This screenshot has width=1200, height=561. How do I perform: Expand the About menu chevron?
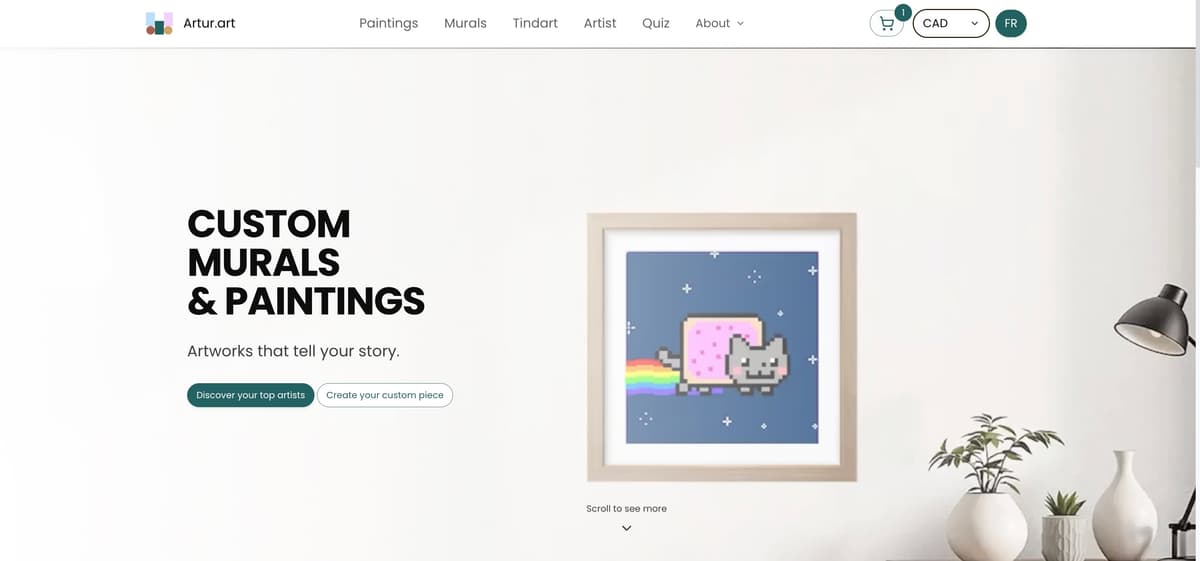[741, 23]
